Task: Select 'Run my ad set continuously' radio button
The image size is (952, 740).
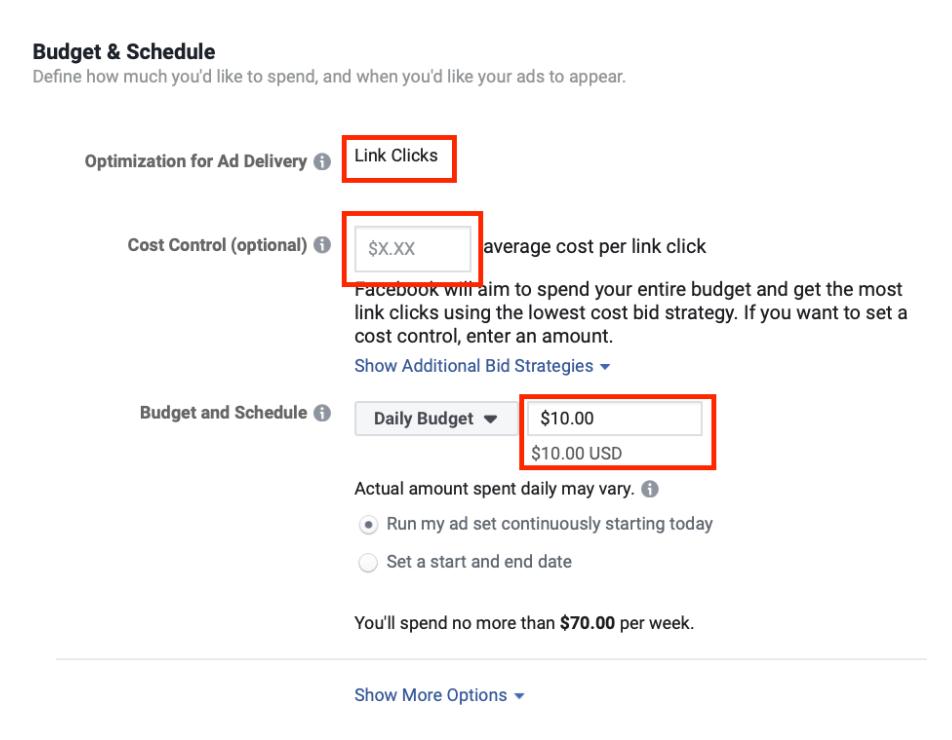Action: click(x=369, y=525)
